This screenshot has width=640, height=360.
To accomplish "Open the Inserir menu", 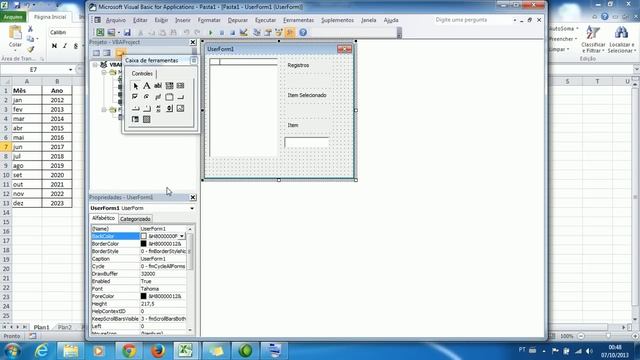I will (183, 20).
